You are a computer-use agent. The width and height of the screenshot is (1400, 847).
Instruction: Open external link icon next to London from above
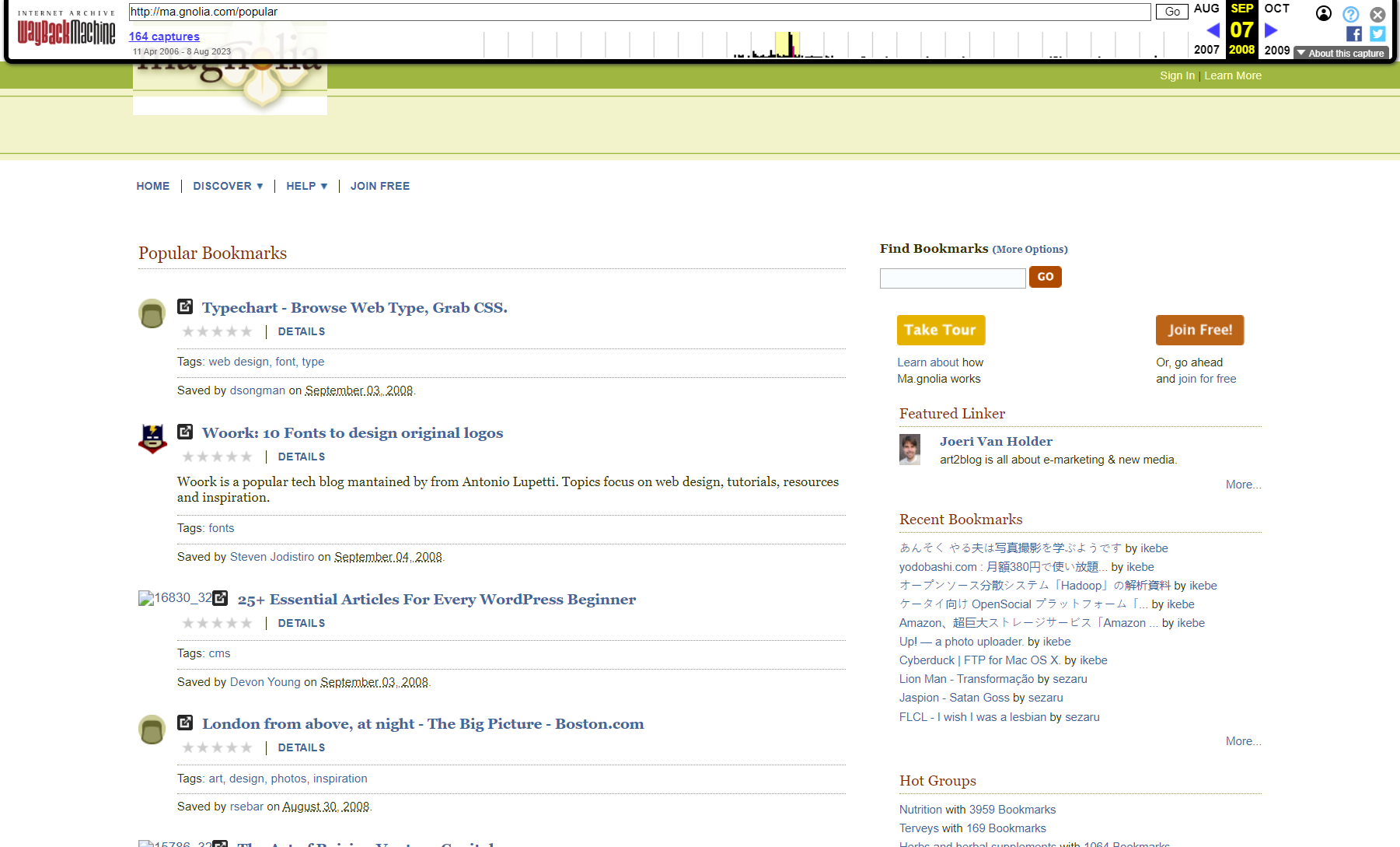(x=185, y=723)
